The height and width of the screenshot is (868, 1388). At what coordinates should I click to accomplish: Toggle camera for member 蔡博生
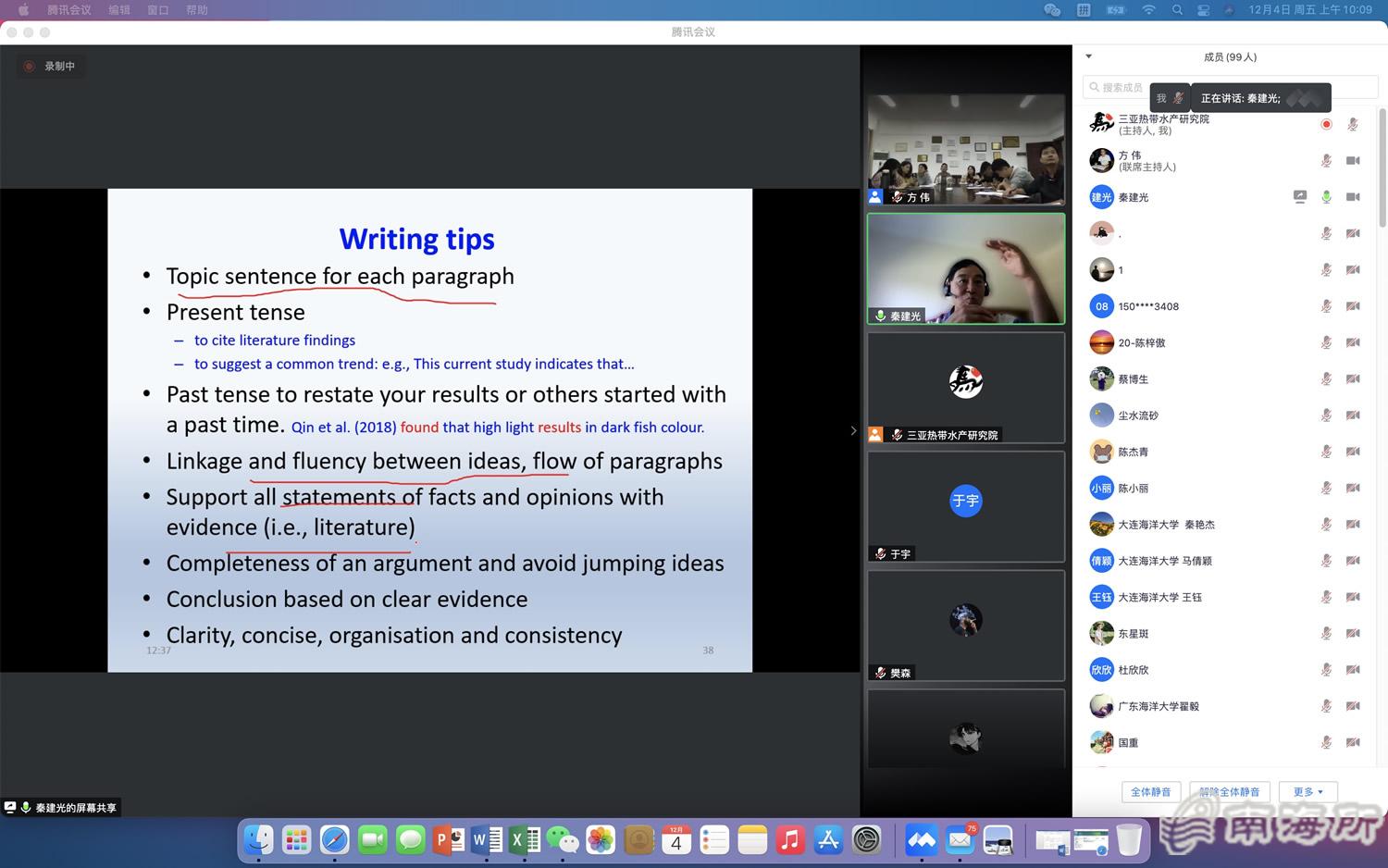1353,378
